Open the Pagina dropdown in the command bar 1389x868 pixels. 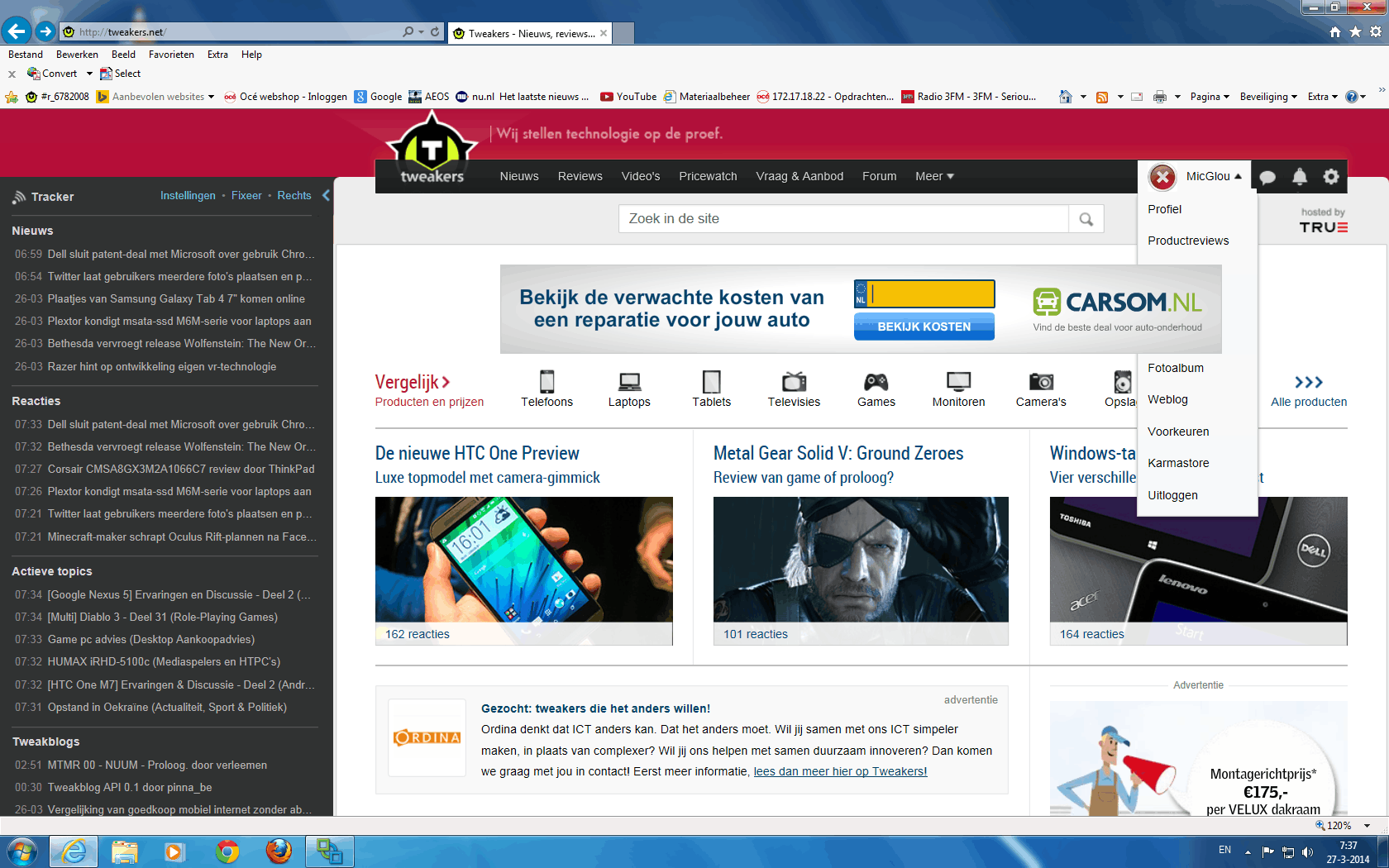pos(1210,97)
